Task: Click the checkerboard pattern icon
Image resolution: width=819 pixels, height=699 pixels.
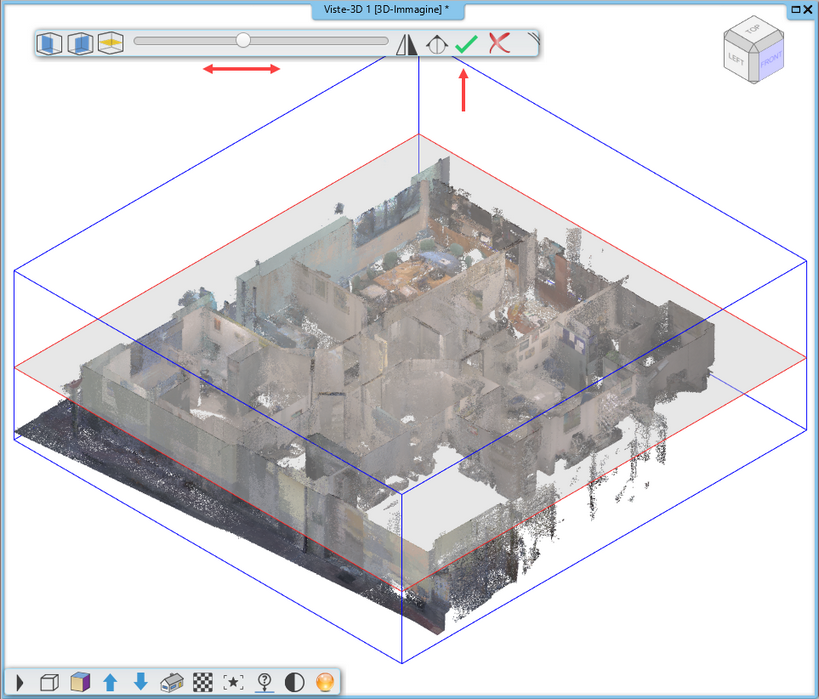Action: 203,682
